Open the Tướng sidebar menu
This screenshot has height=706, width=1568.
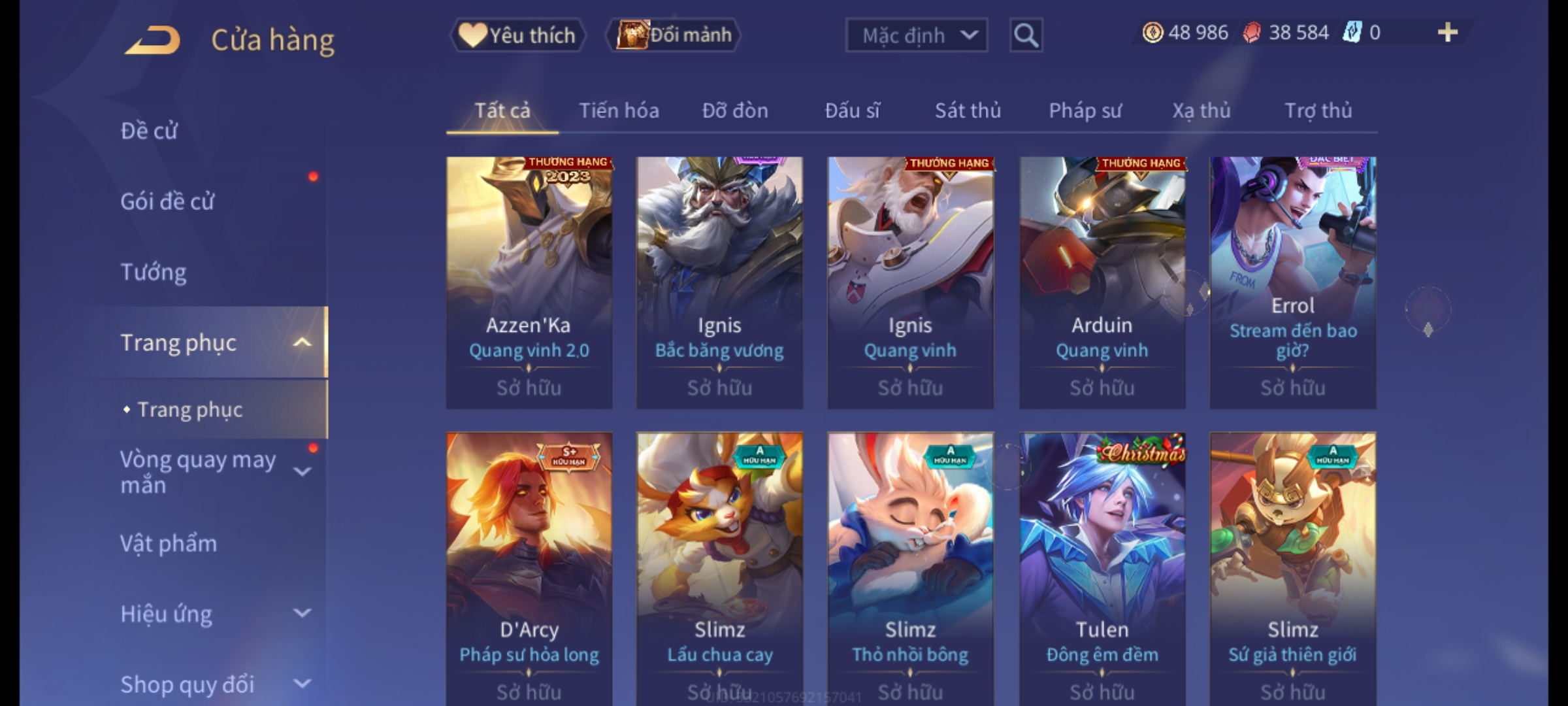click(154, 272)
